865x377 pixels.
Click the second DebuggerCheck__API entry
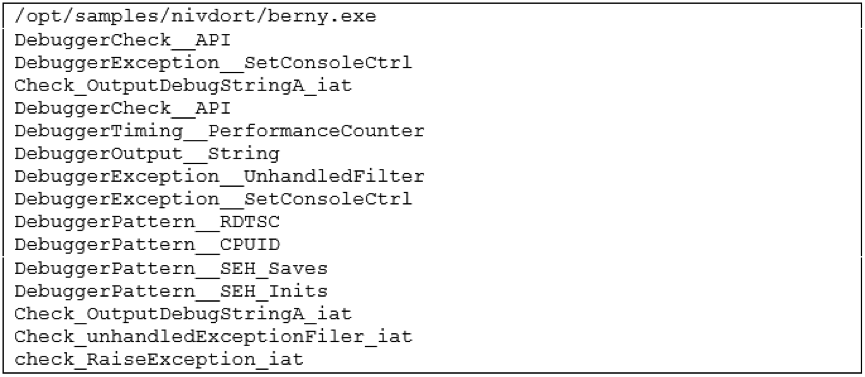click(122, 108)
